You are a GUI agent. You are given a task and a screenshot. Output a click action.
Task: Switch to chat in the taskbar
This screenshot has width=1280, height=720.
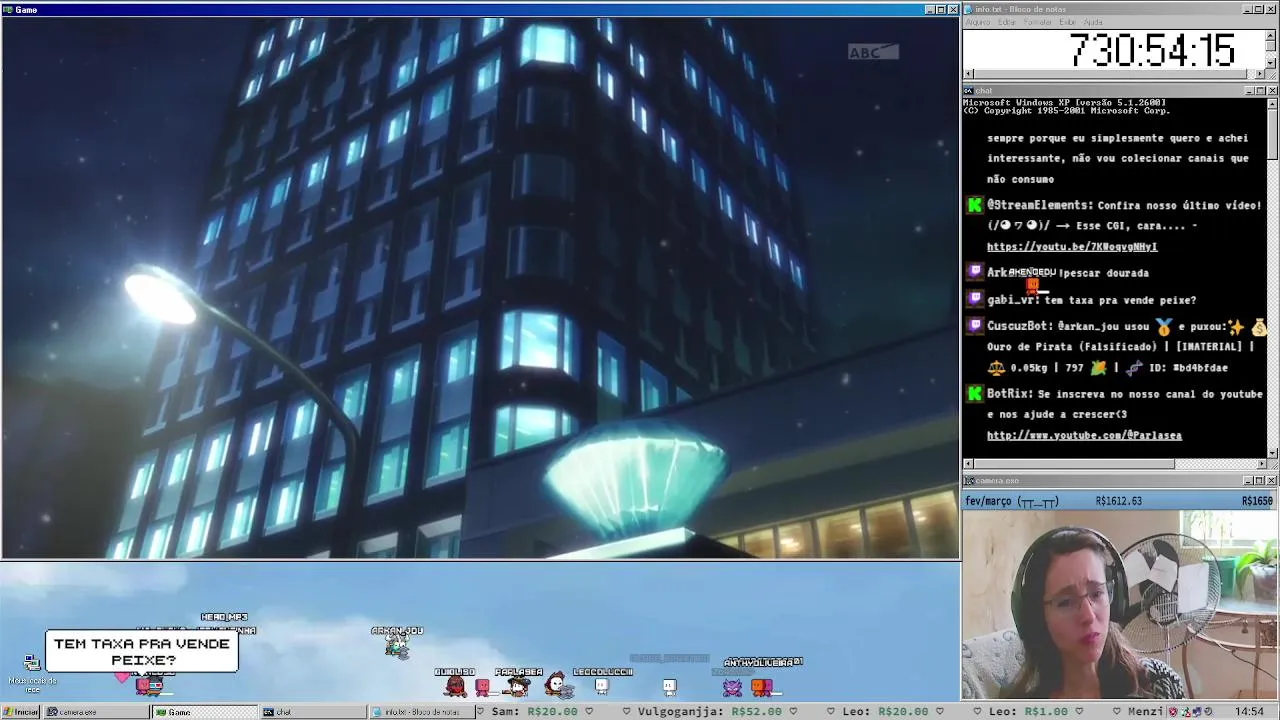click(313, 712)
